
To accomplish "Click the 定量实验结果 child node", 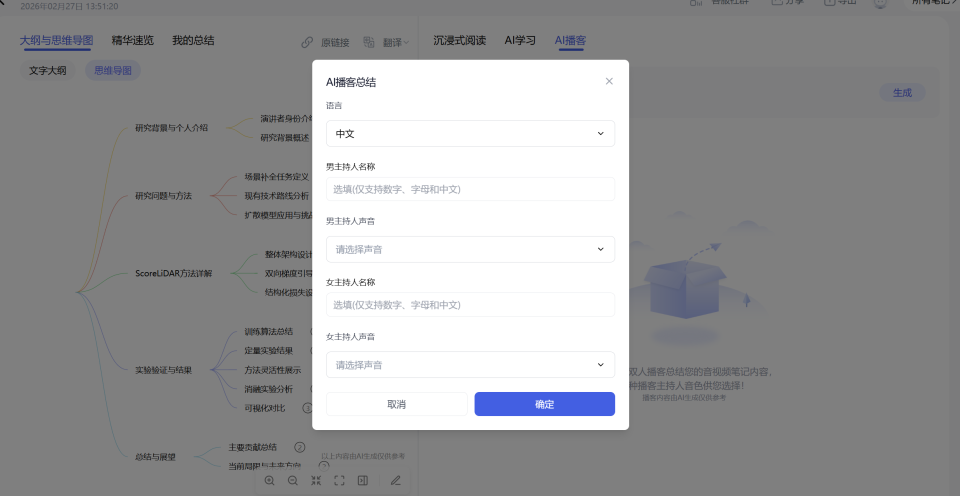I will point(269,351).
